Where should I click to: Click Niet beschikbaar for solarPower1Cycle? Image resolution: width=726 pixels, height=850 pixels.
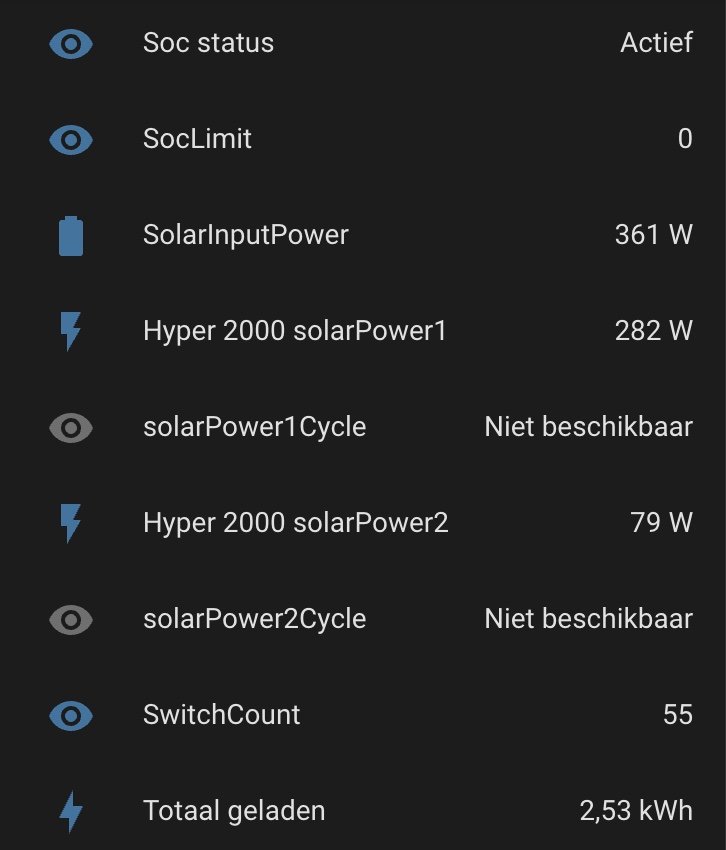589,427
